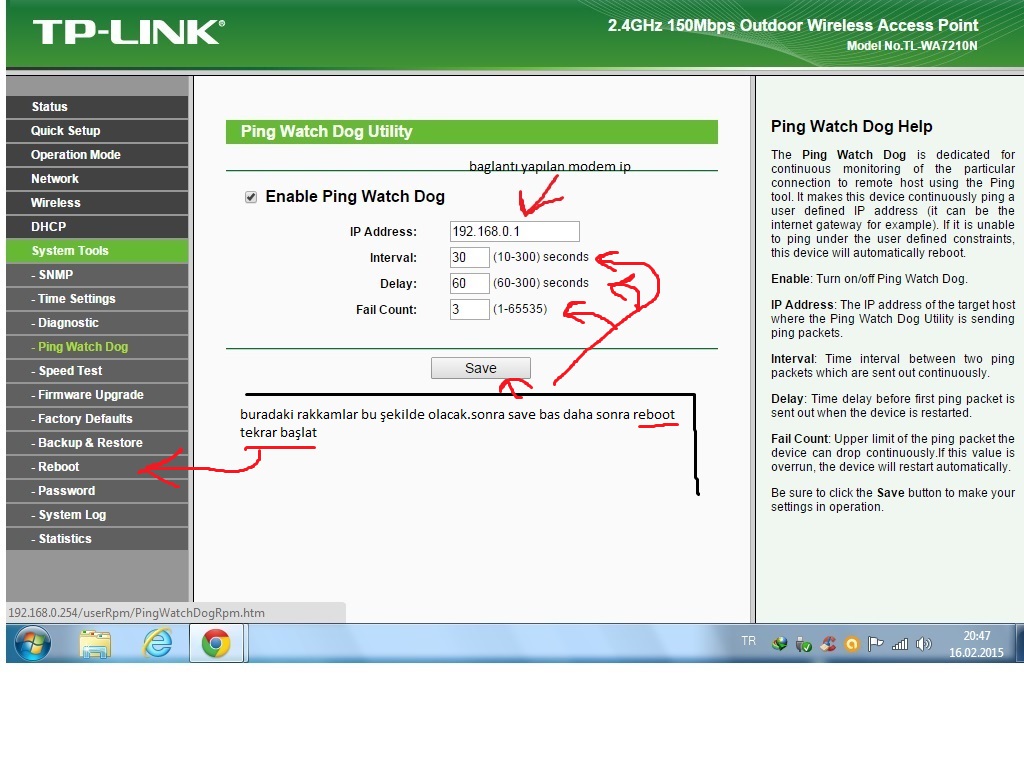This screenshot has width=1024, height=768.
Task: Click the 'Enable Ping Watch Dog' label
Action: (355, 197)
